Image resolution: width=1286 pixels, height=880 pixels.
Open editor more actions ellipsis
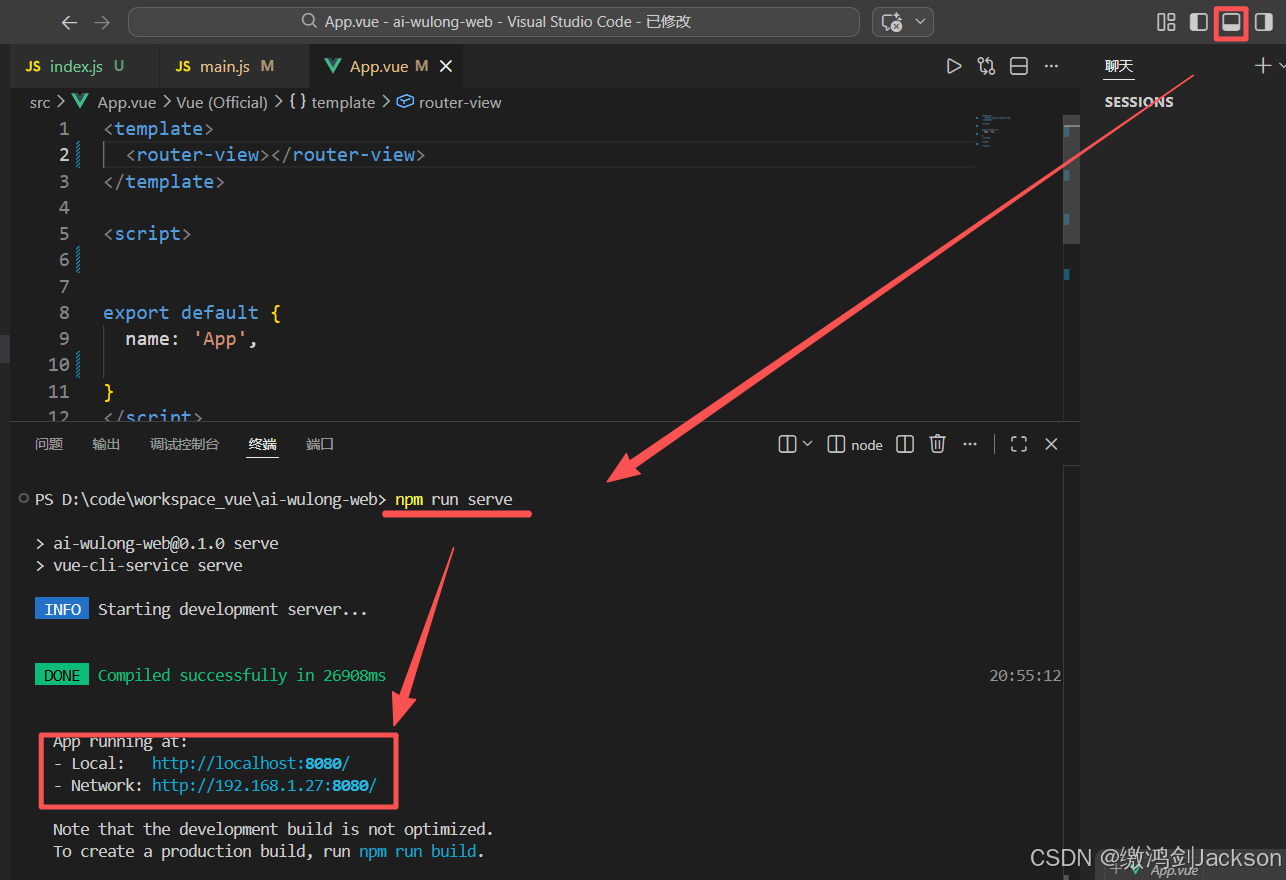(1051, 66)
